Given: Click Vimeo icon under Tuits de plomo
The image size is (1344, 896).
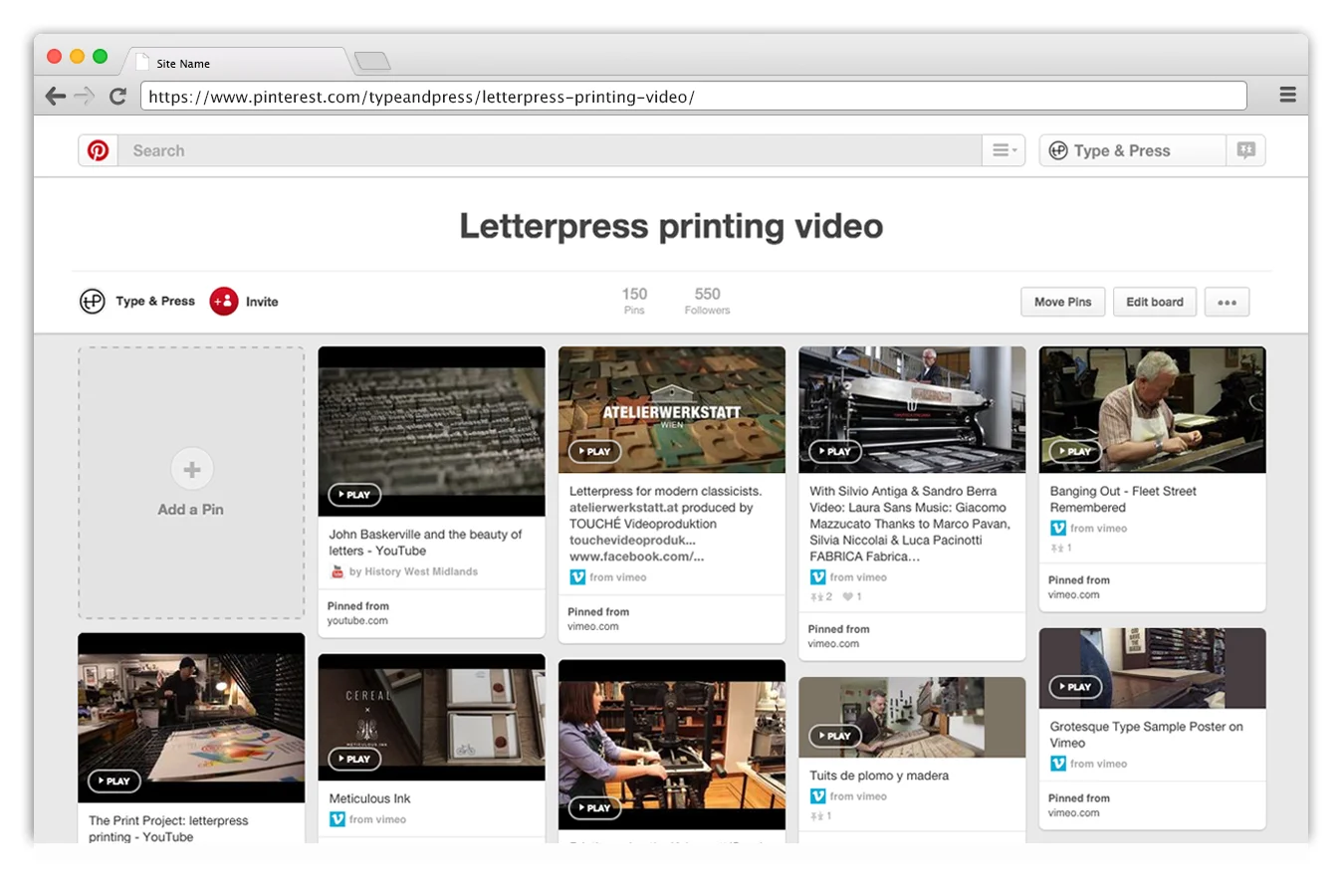Looking at the screenshot, I should pyautogui.click(x=817, y=796).
